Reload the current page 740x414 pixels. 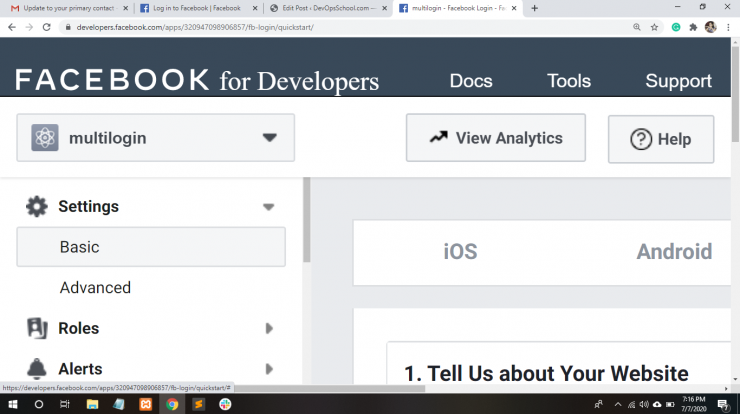coord(46,27)
